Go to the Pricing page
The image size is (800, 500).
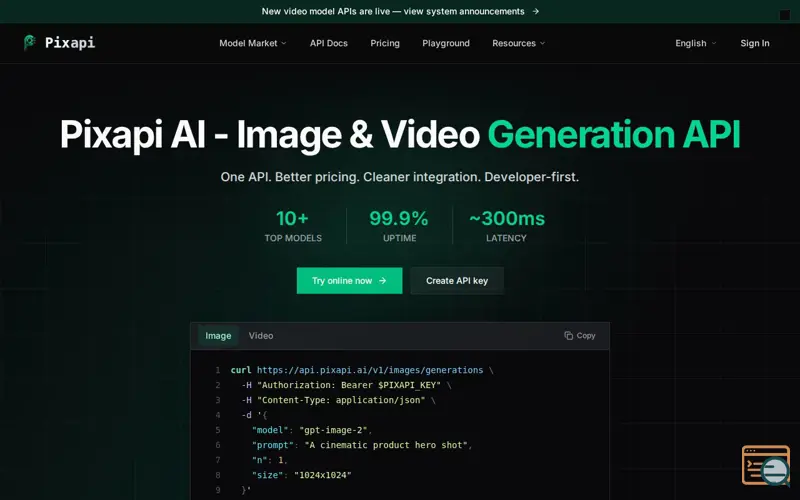point(385,43)
